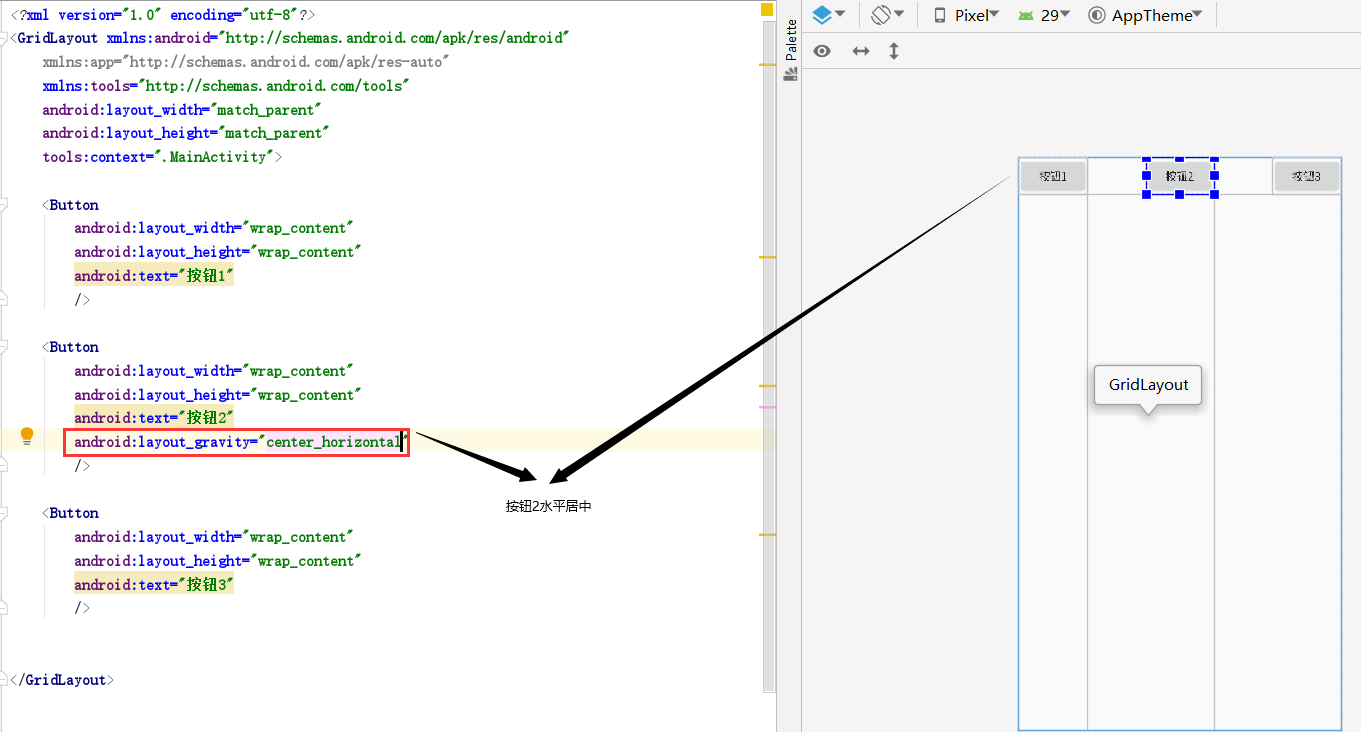Click the lightbulb quick-fix icon

point(27,436)
